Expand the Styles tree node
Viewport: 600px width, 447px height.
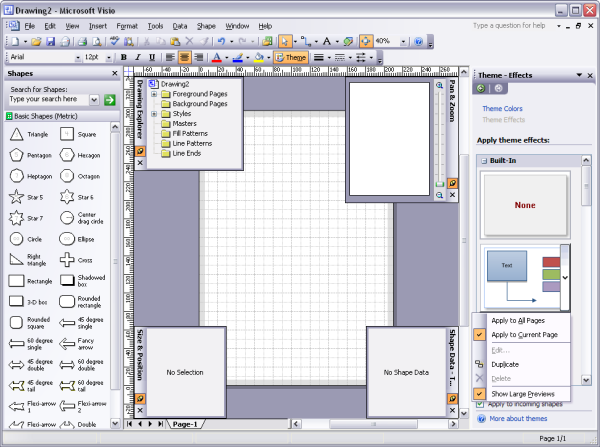(x=154, y=114)
